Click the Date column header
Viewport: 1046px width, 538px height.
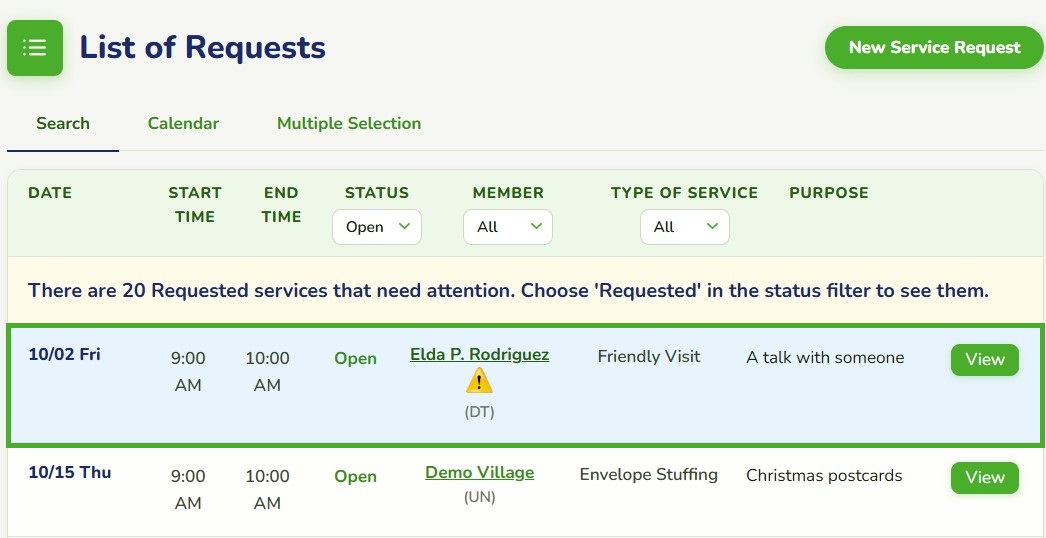50,193
